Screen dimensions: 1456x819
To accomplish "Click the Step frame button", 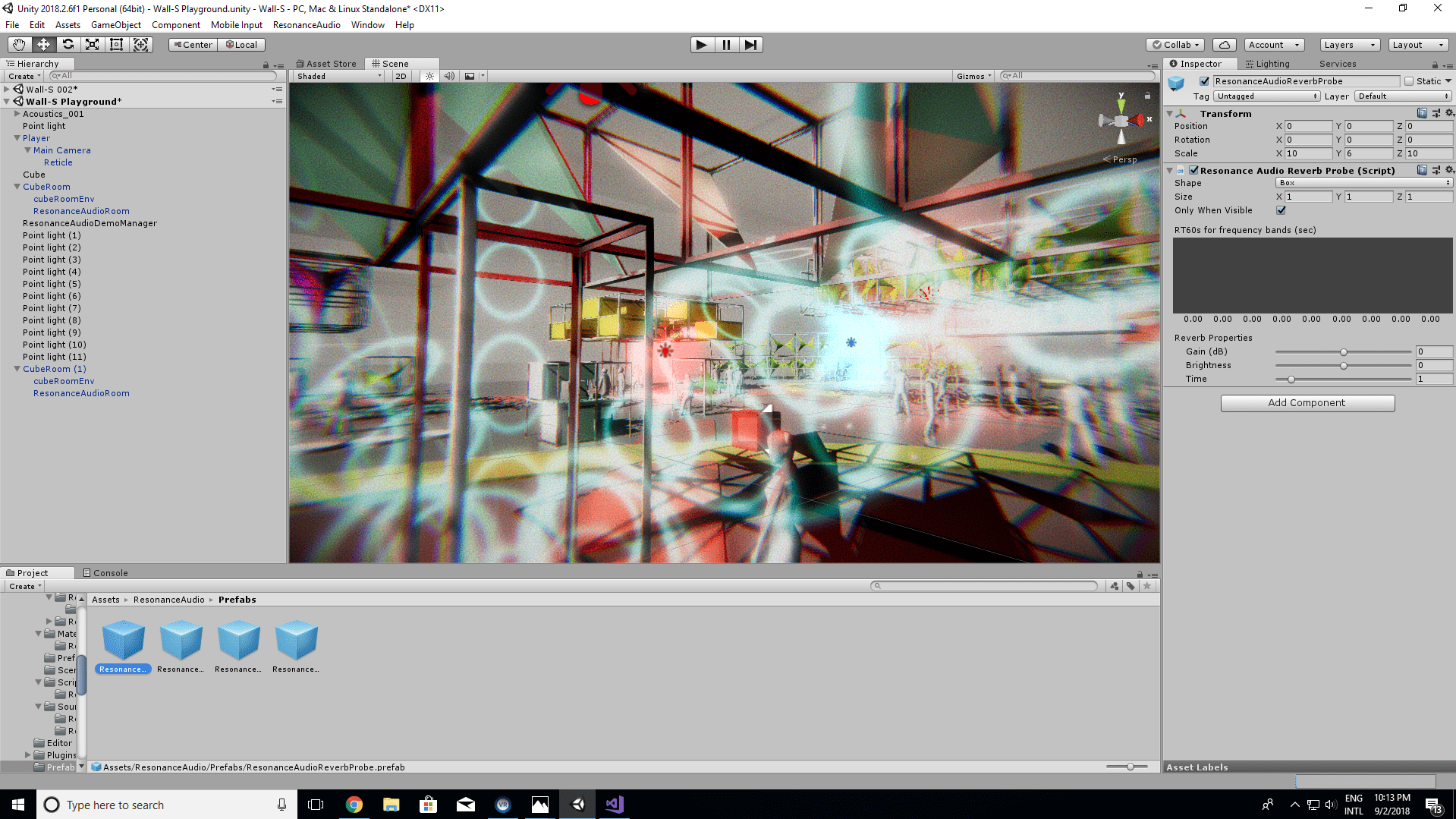I will point(750,45).
